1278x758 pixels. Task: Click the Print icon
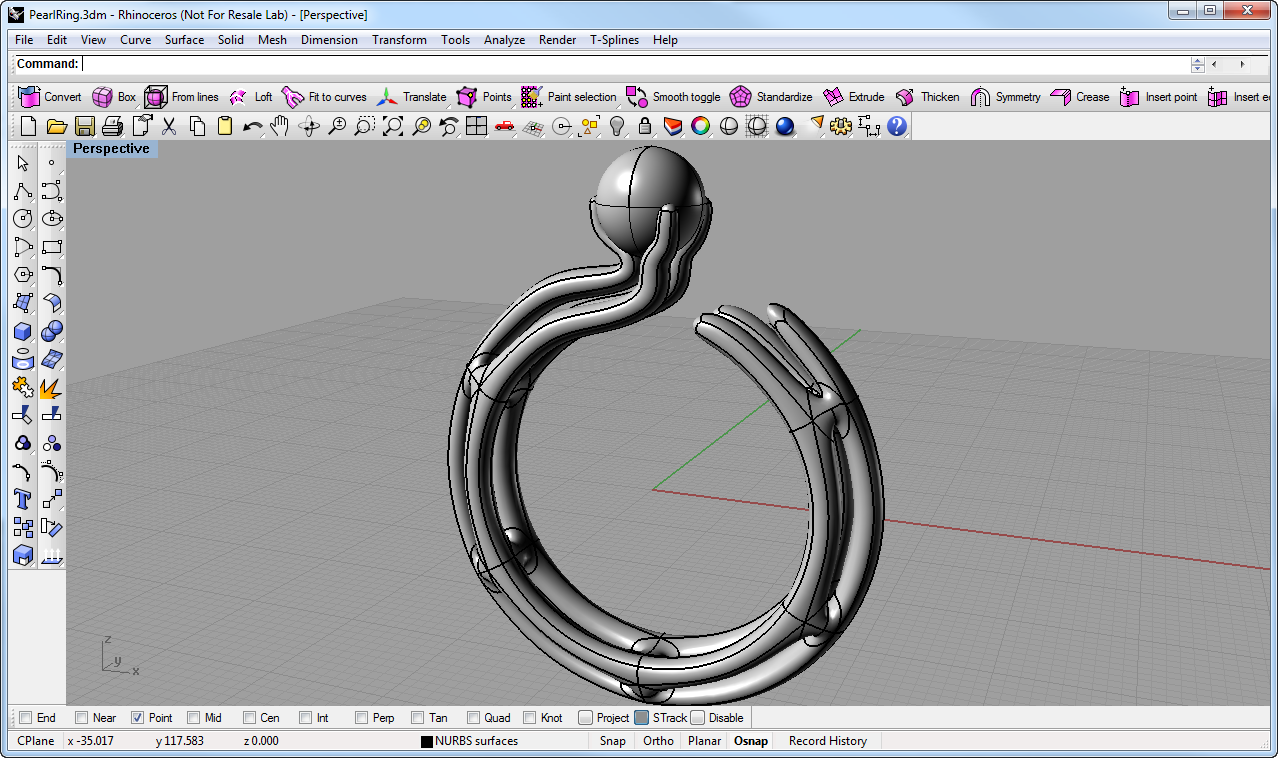pyautogui.click(x=112, y=126)
